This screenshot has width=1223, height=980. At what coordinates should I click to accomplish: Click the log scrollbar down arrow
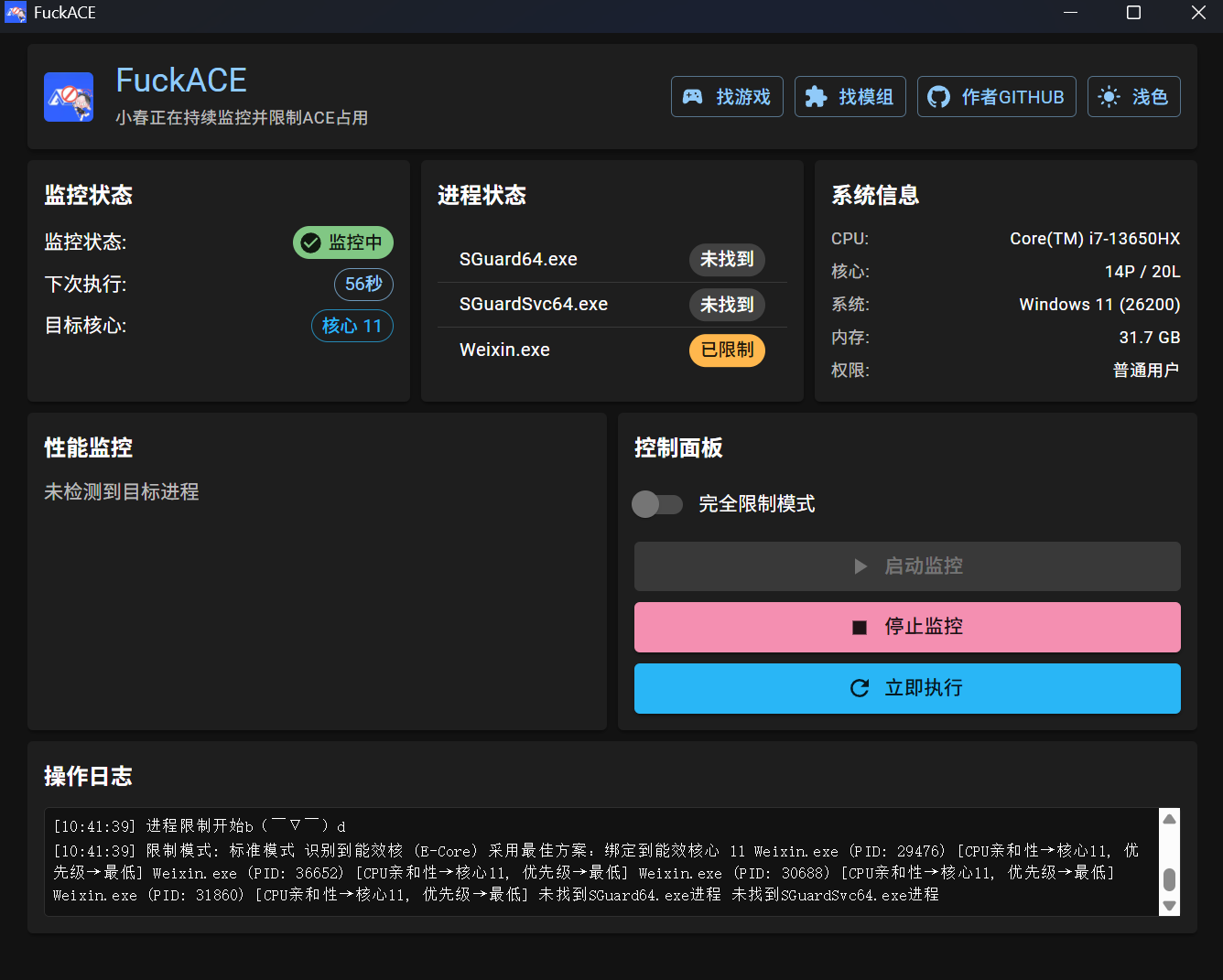[x=1169, y=905]
